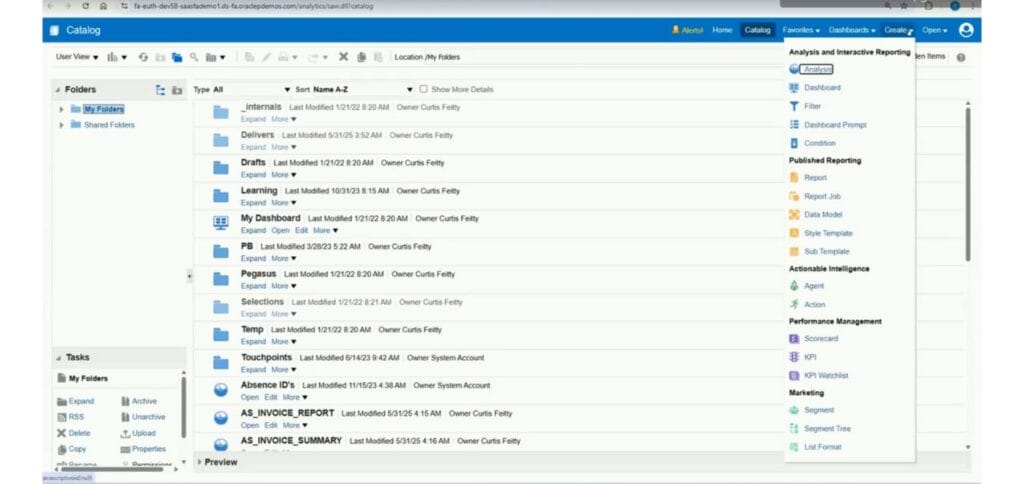Open the user profile avatar icon
This screenshot has height=484, width=1024.
966,30
